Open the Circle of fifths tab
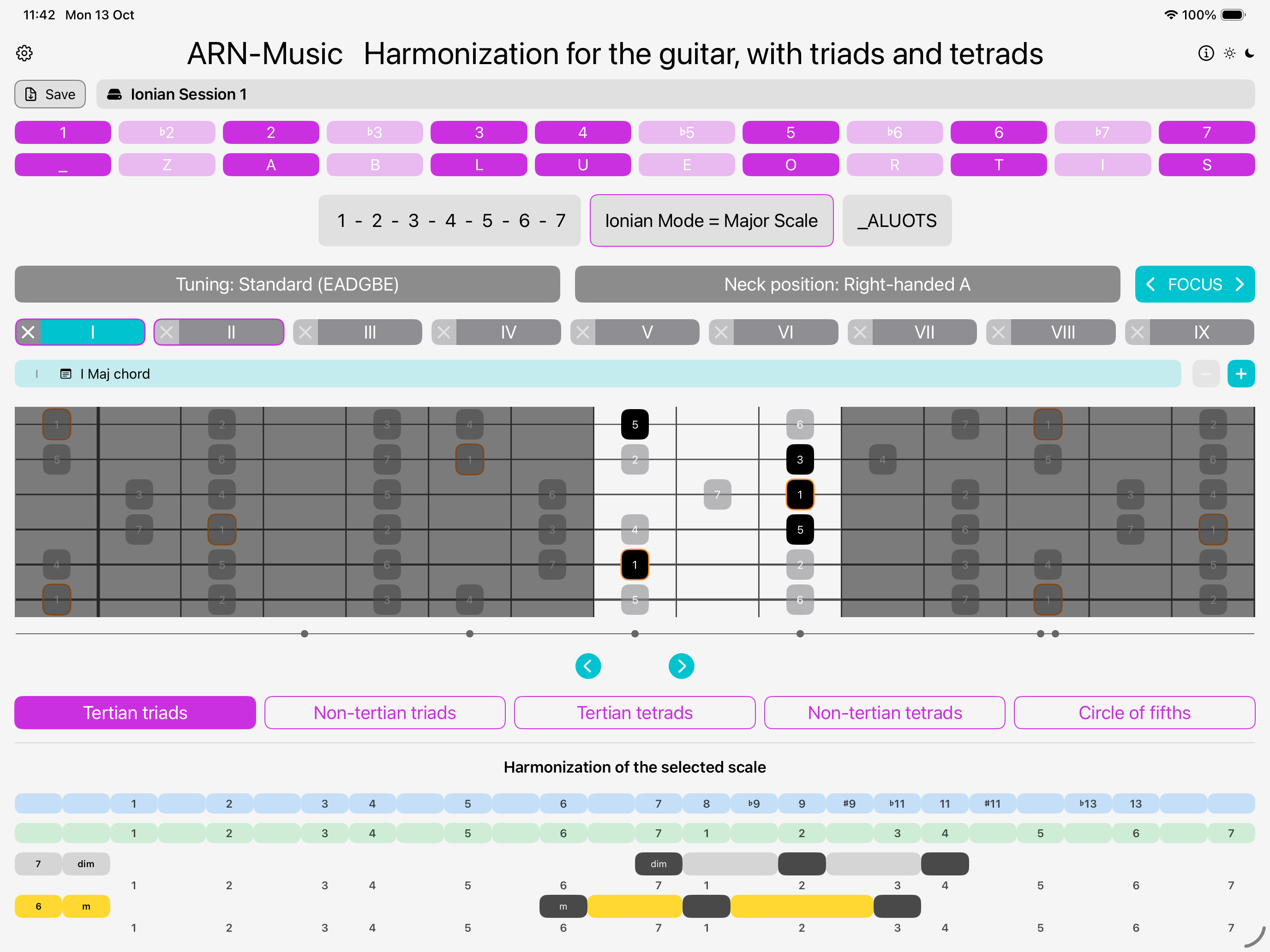 (x=1134, y=713)
